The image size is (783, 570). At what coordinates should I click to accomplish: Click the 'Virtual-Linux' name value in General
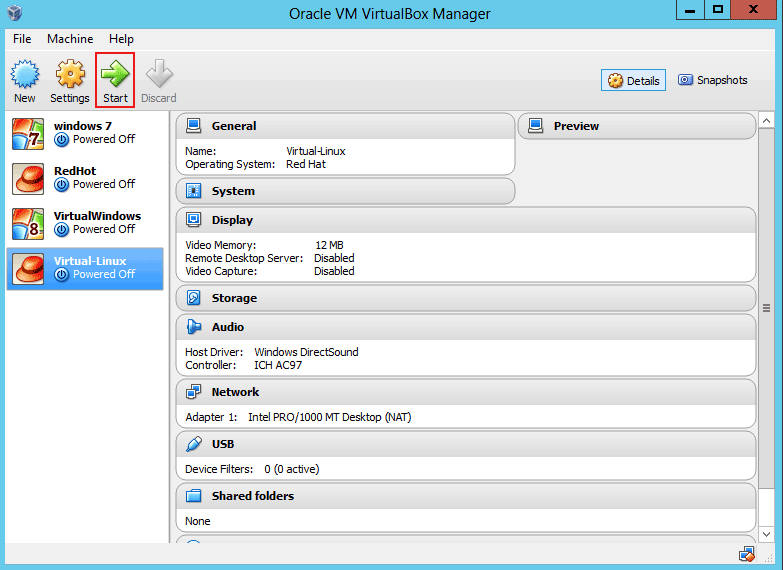point(316,151)
